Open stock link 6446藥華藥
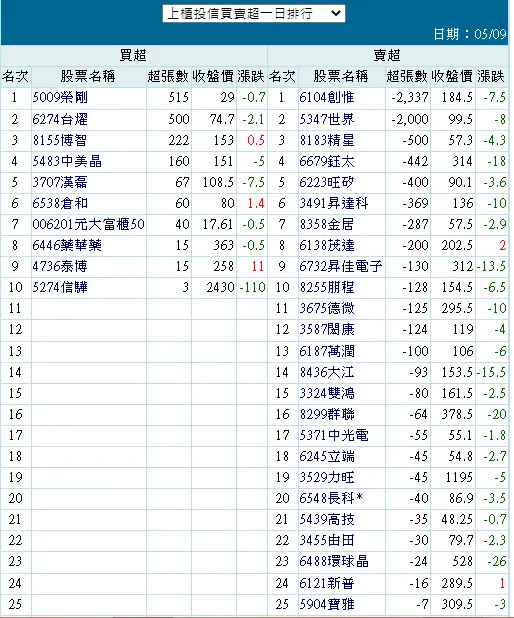Screen dimensions: 514x618 (x=67, y=245)
